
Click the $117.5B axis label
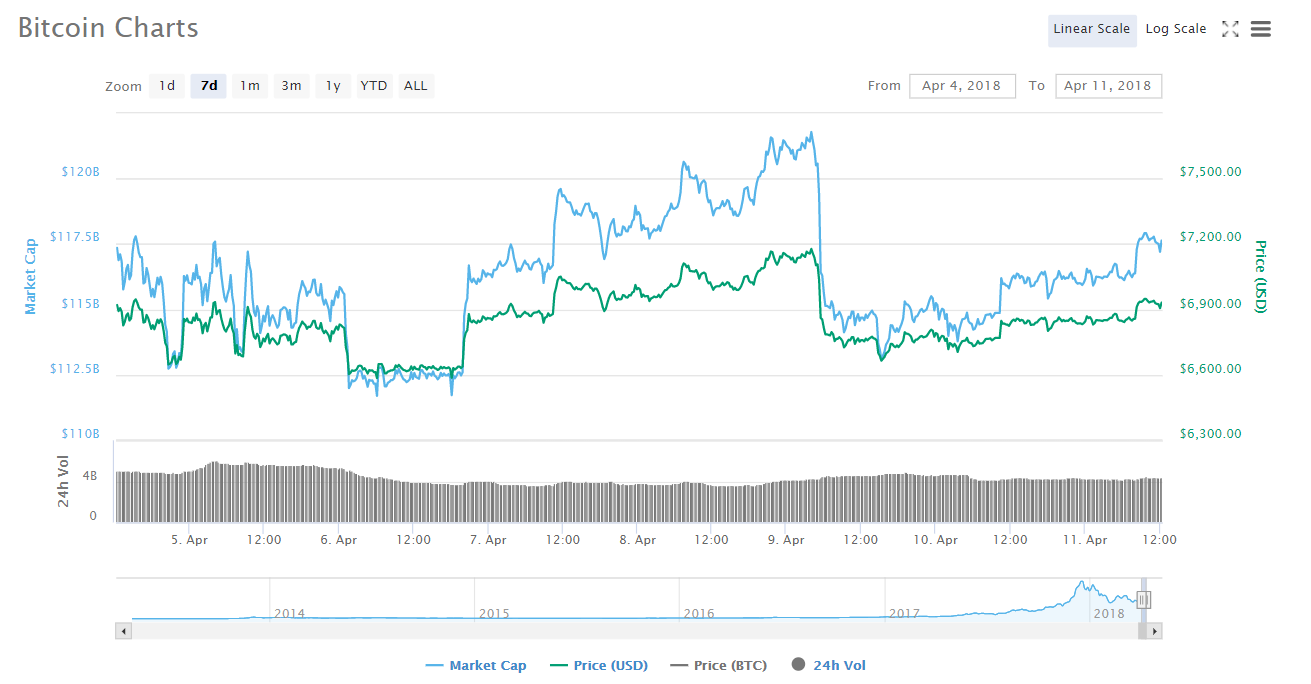pos(75,237)
